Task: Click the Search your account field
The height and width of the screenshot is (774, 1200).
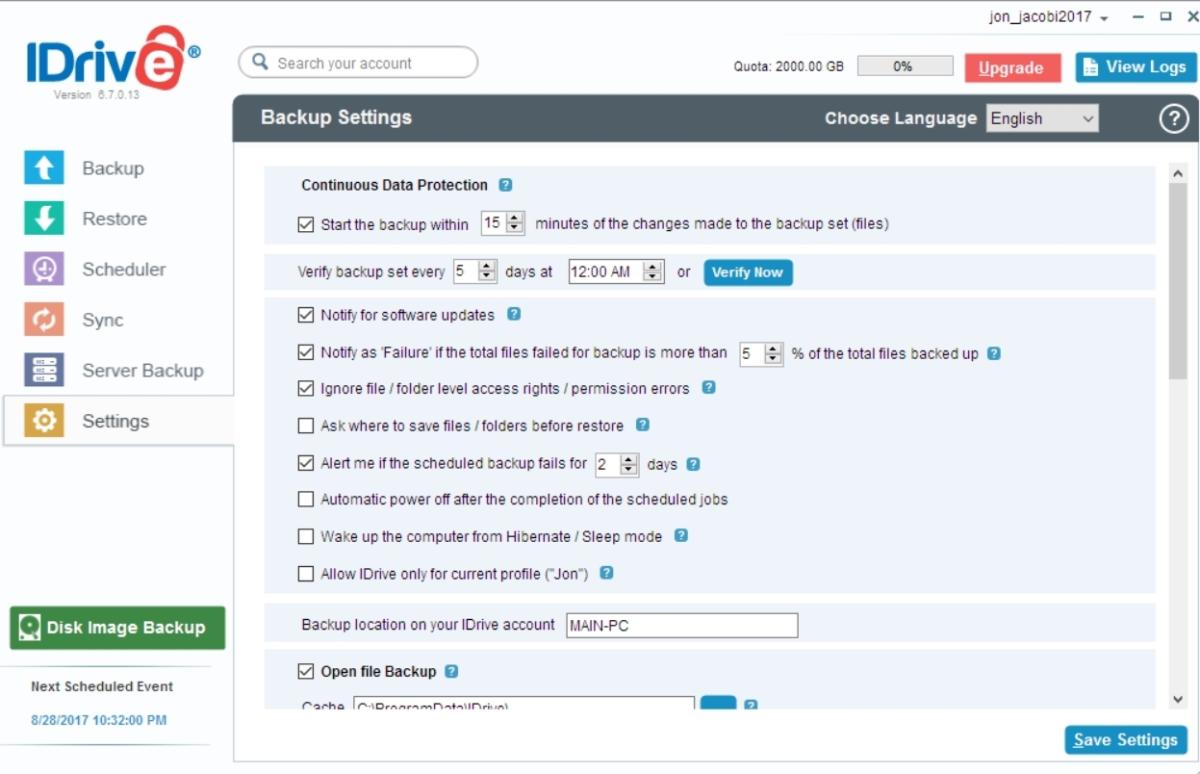Action: 358,62
